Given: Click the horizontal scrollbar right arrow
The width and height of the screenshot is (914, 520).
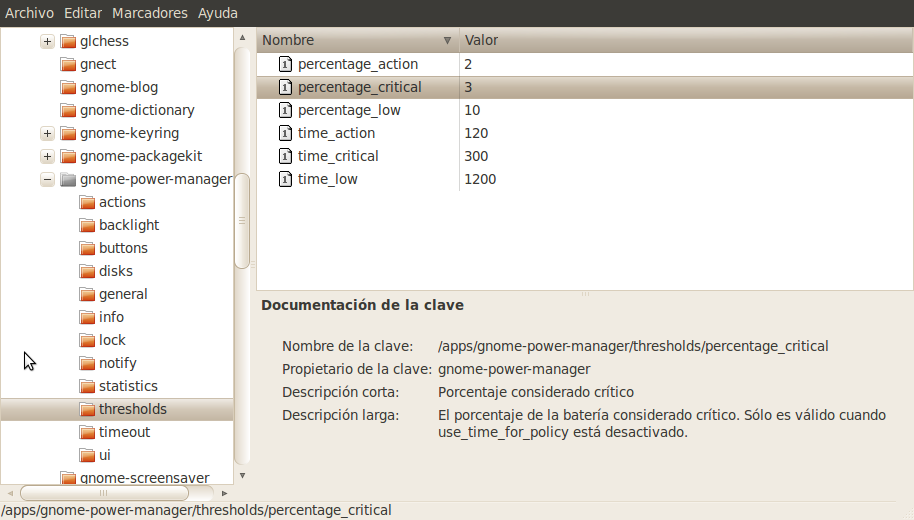Looking at the screenshot, I should tap(224, 493).
